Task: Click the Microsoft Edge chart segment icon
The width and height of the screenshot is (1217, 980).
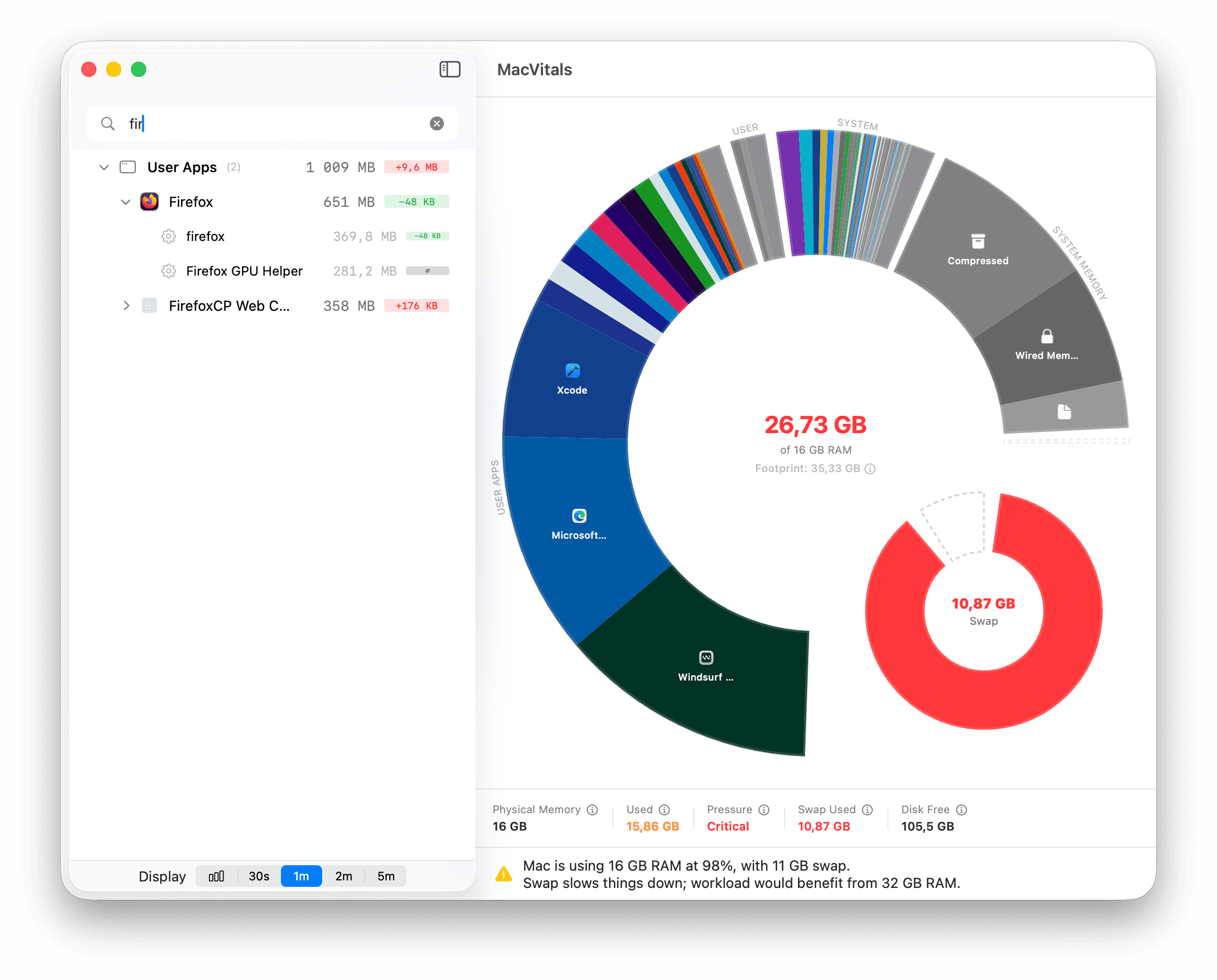Action: (x=579, y=515)
